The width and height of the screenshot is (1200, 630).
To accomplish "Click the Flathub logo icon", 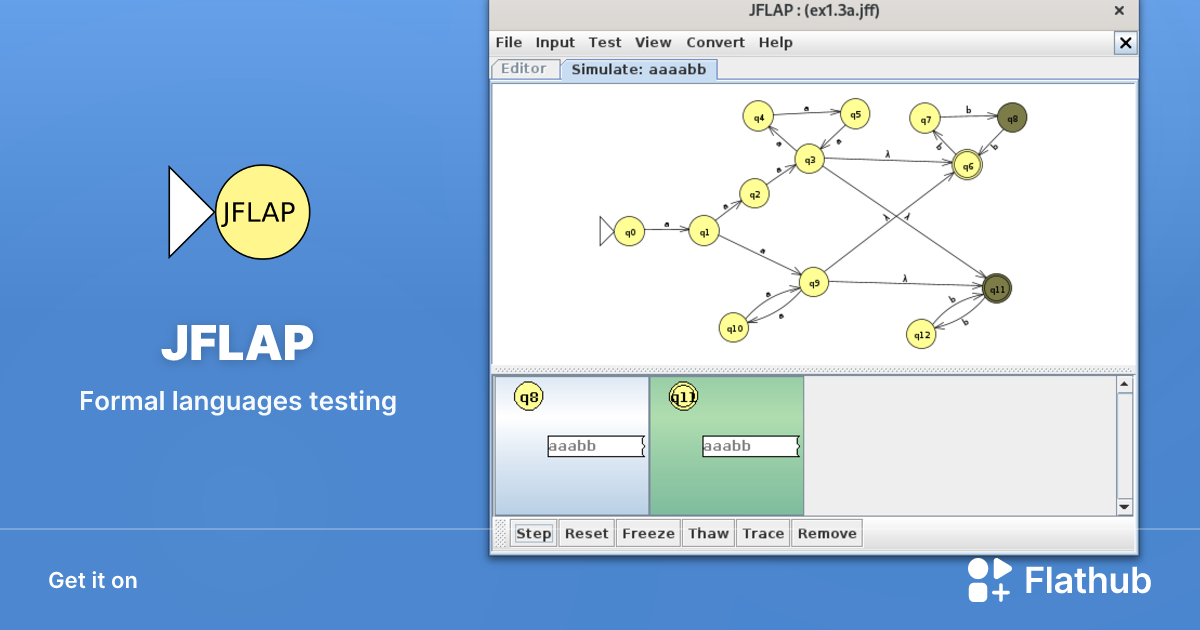I will coord(989,580).
